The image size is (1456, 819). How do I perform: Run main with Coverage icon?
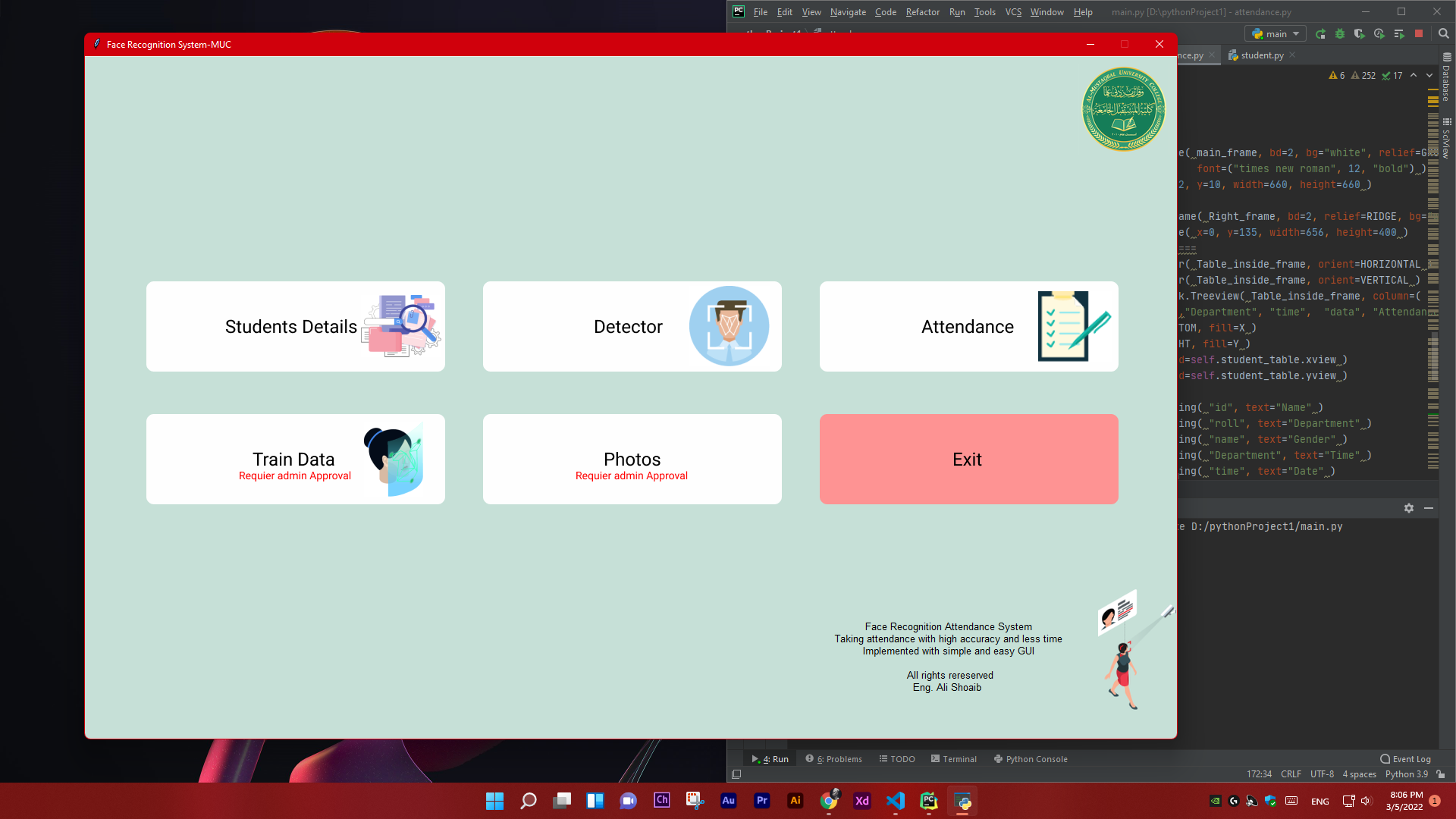[1359, 34]
